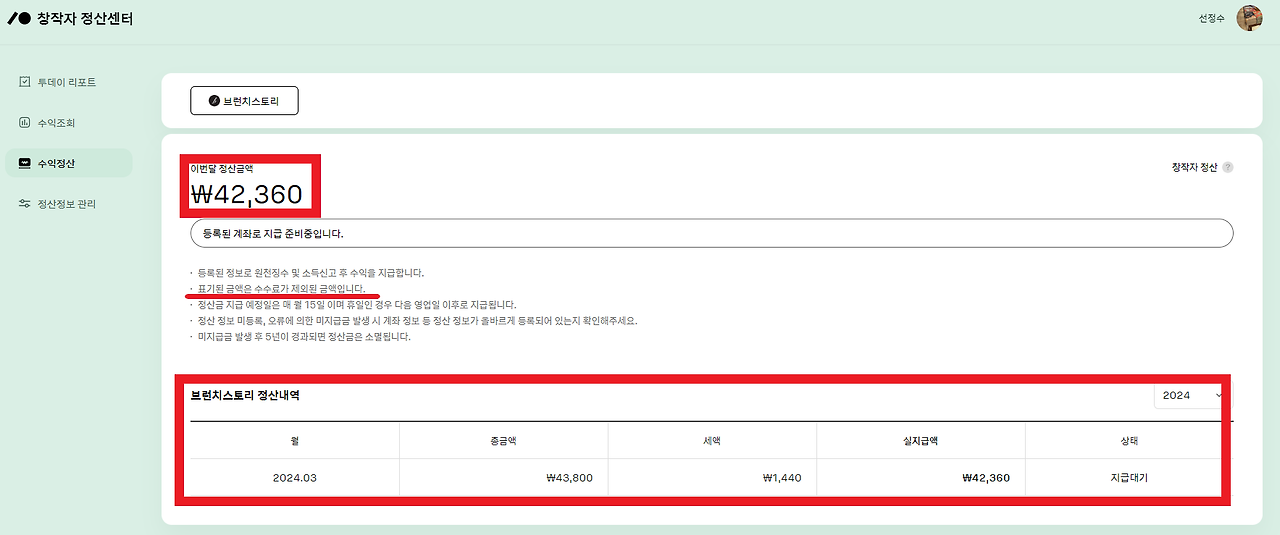Image resolution: width=1280 pixels, height=535 pixels.
Task: Click the ₩42,360 cell in the table
Action: pos(921,478)
